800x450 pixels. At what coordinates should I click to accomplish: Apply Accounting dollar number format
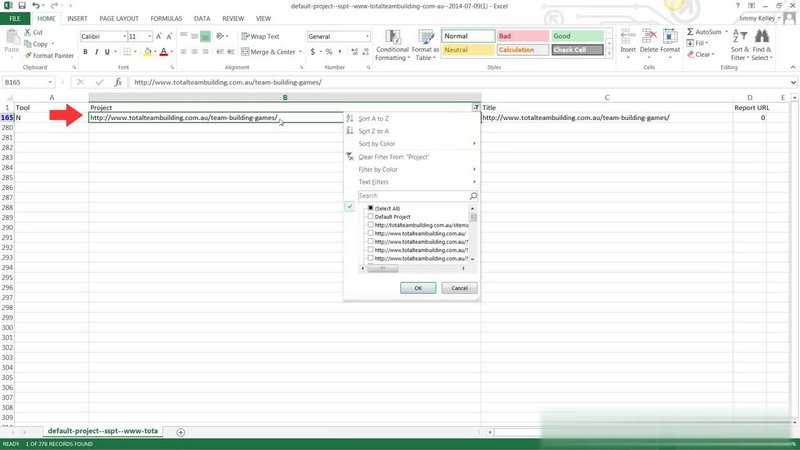click(313, 52)
